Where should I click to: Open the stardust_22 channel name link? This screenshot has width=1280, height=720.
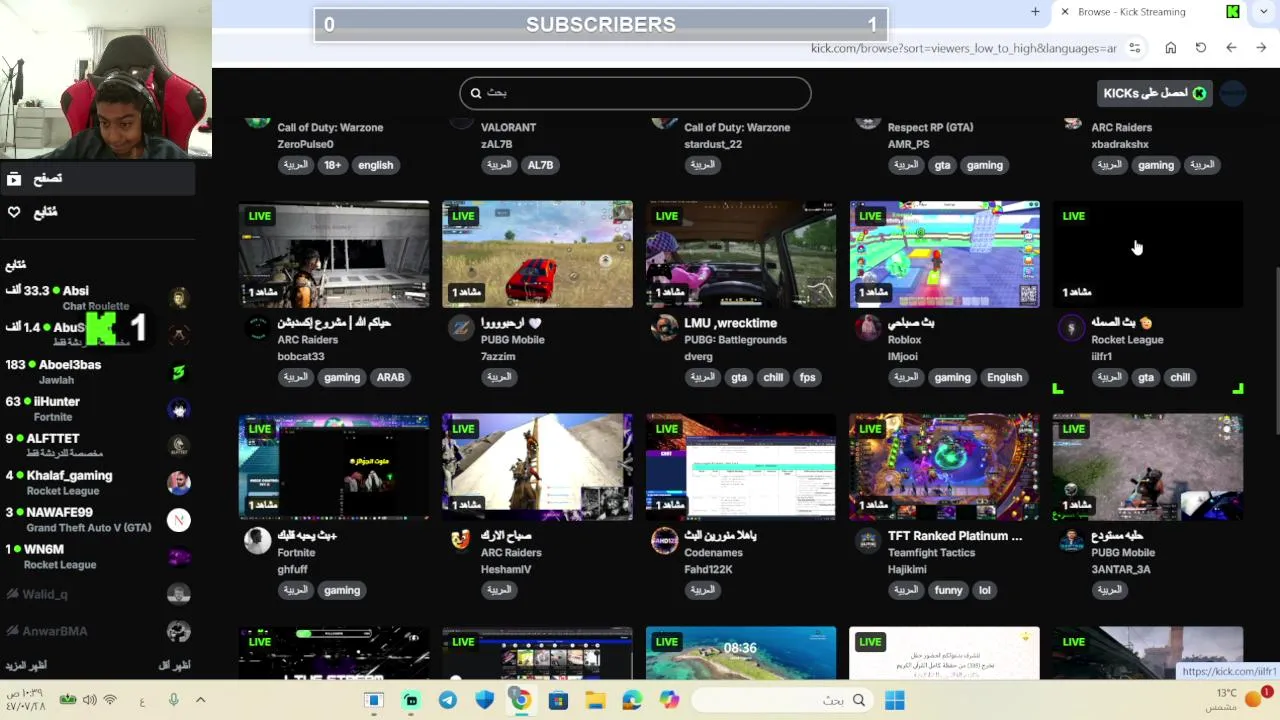tap(713, 144)
